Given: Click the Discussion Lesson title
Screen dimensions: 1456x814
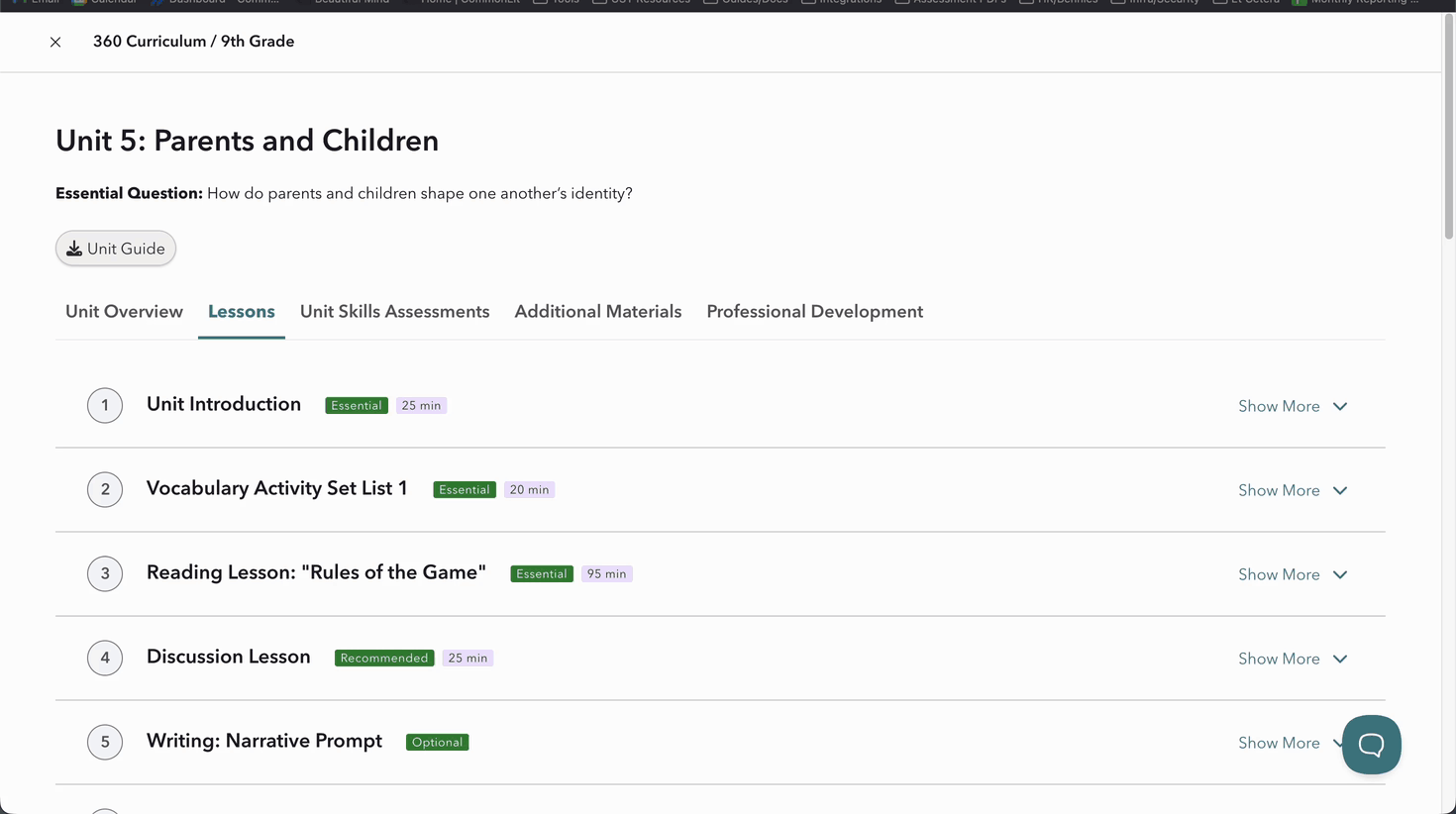Looking at the screenshot, I should pos(229,657).
